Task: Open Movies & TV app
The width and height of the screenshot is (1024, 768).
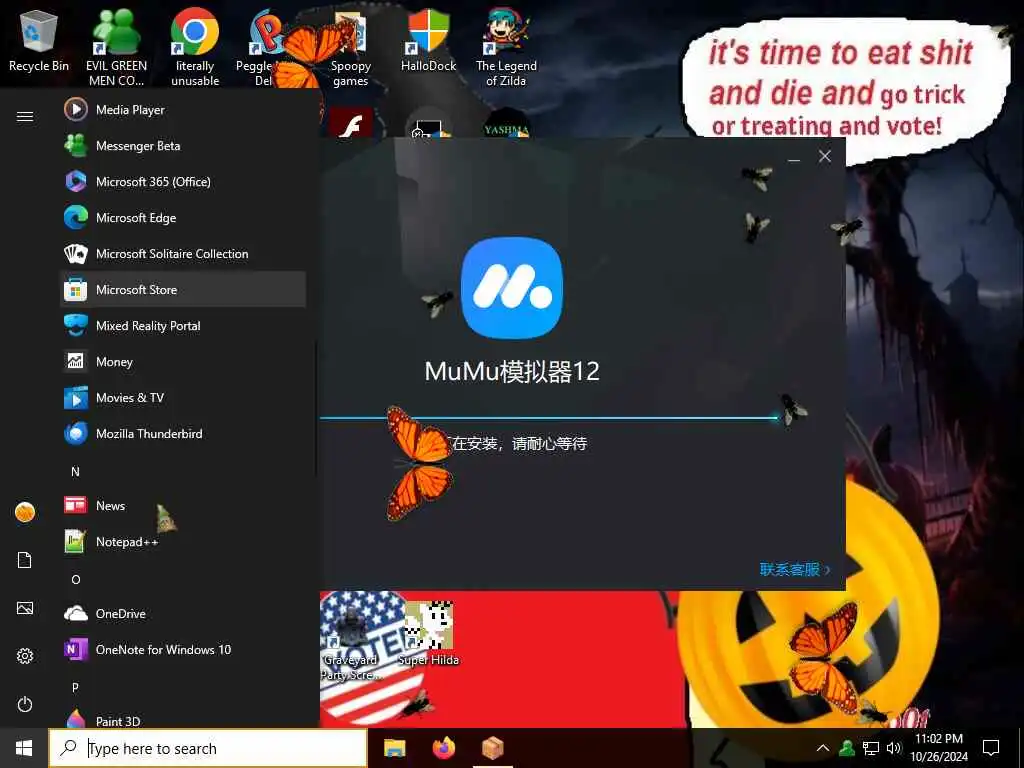Action: [183, 397]
